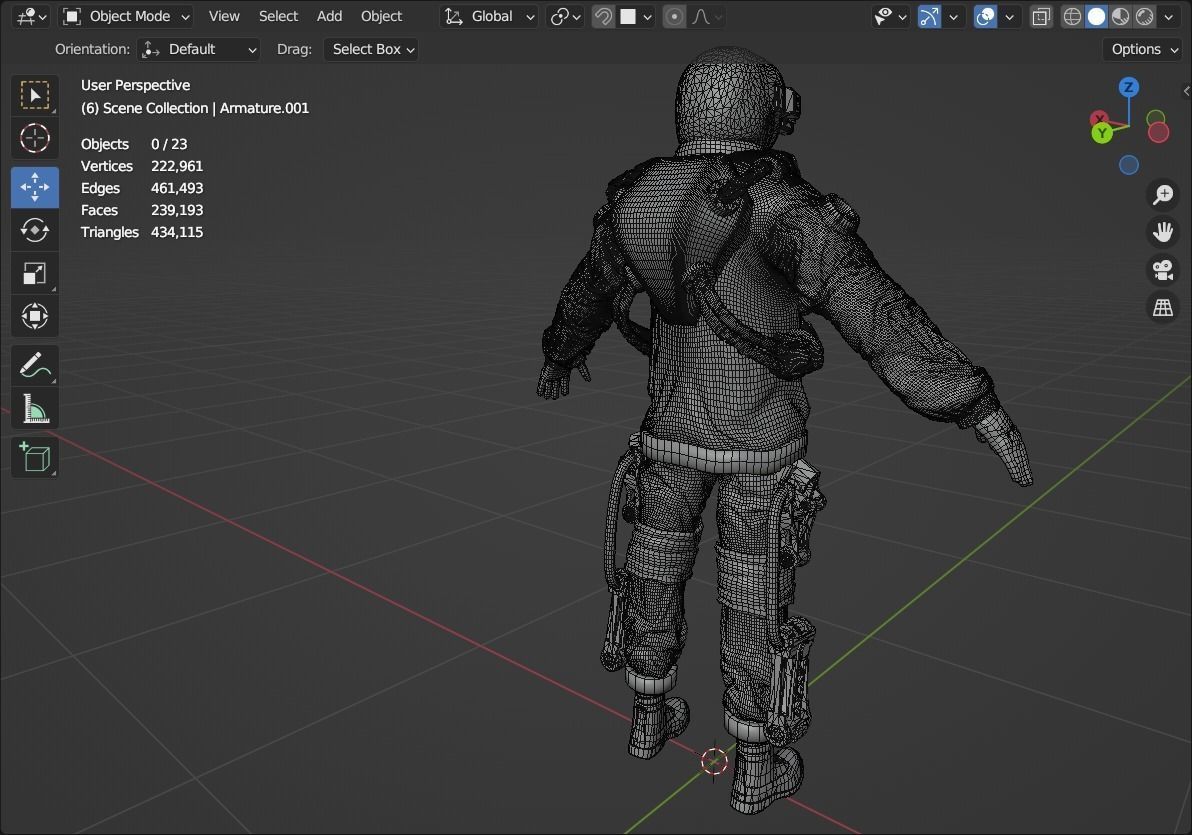The height and width of the screenshot is (835, 1192).
Task: Open transform pivot point menu
Action: (x=565, y=16)
